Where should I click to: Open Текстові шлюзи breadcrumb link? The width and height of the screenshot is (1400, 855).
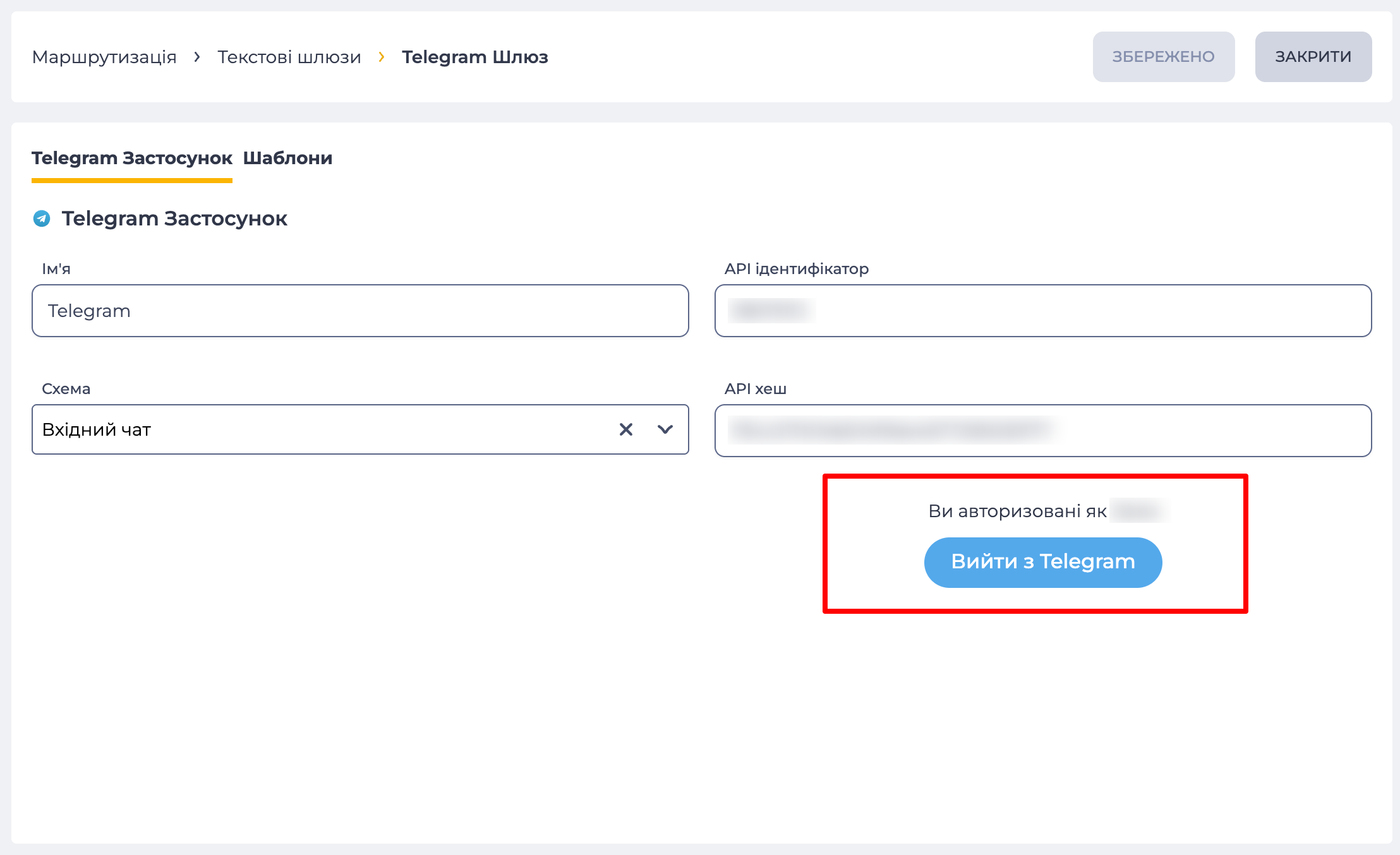pyautogui.click(x=289, y=57)
